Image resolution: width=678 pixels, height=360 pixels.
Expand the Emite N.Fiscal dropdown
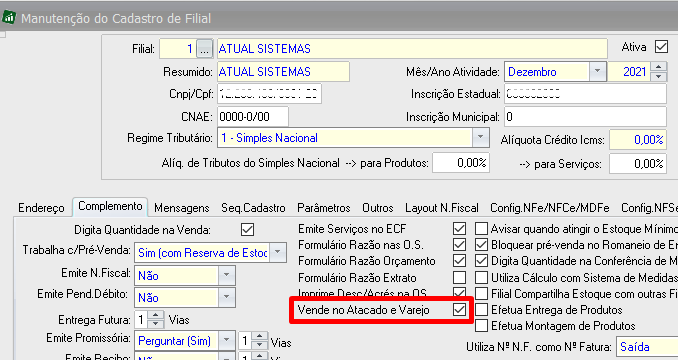227,275
